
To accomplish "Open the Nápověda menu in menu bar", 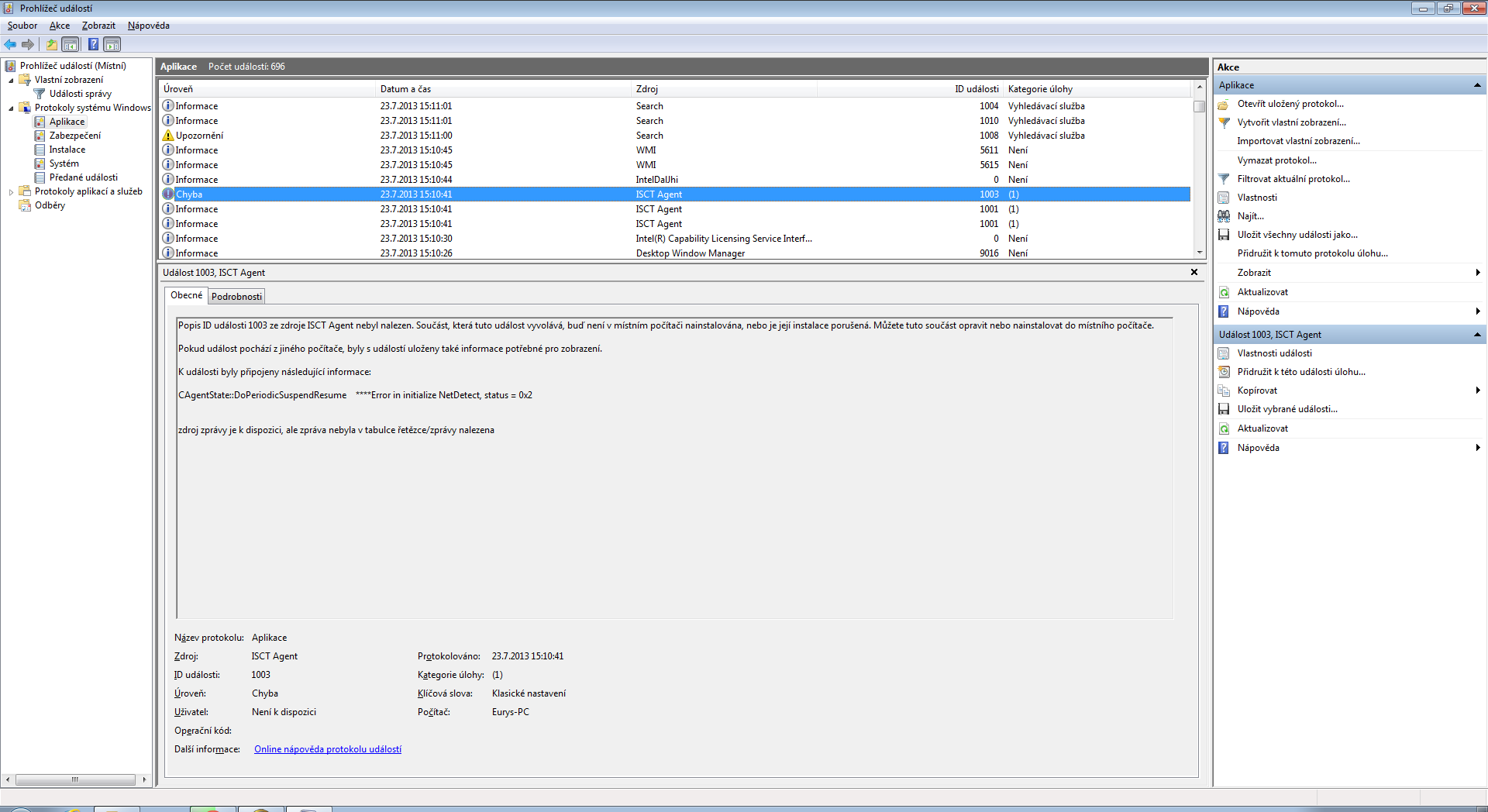I will 149,26.
